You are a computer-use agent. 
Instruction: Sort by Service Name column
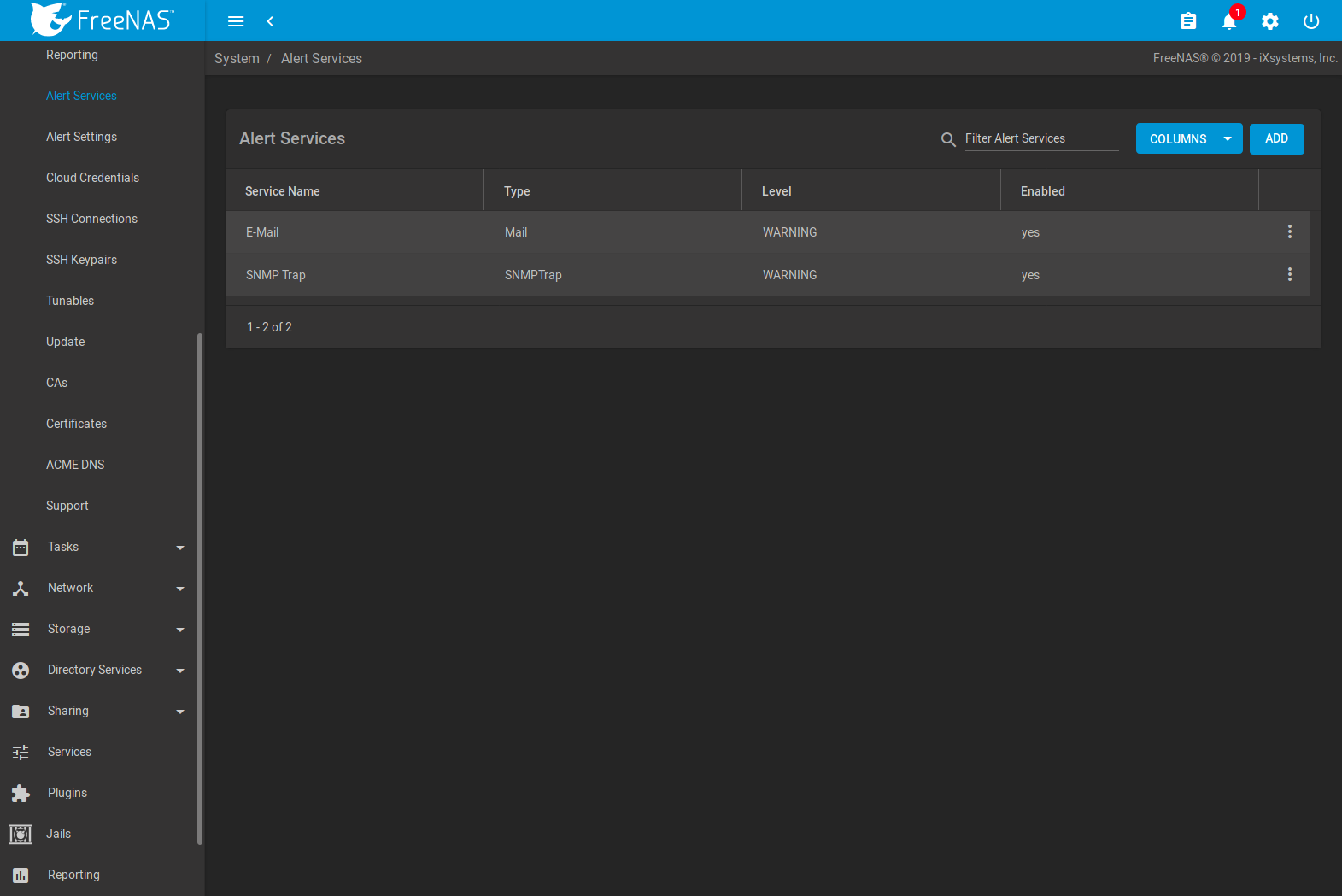(x=283, y=191)
